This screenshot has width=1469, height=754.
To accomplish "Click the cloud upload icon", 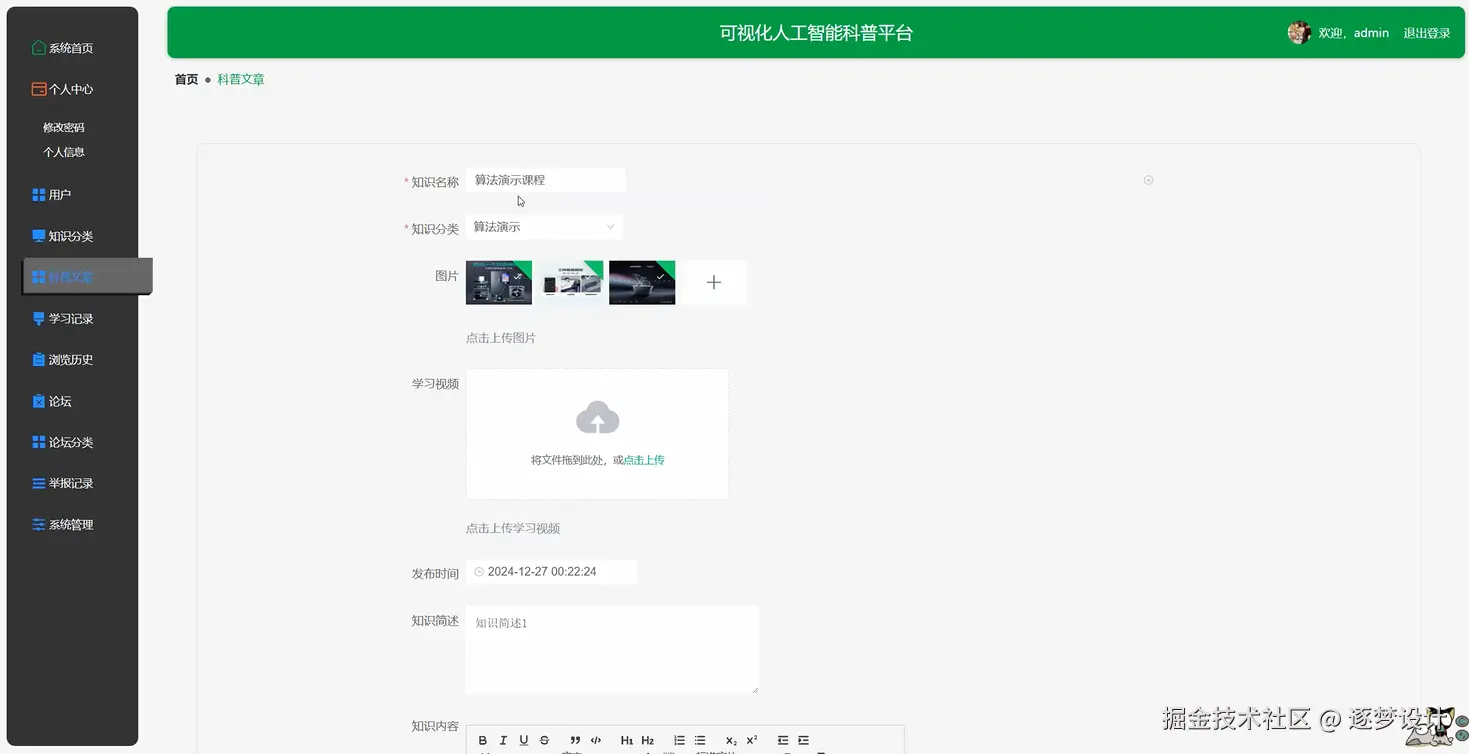I will (597, 418).
